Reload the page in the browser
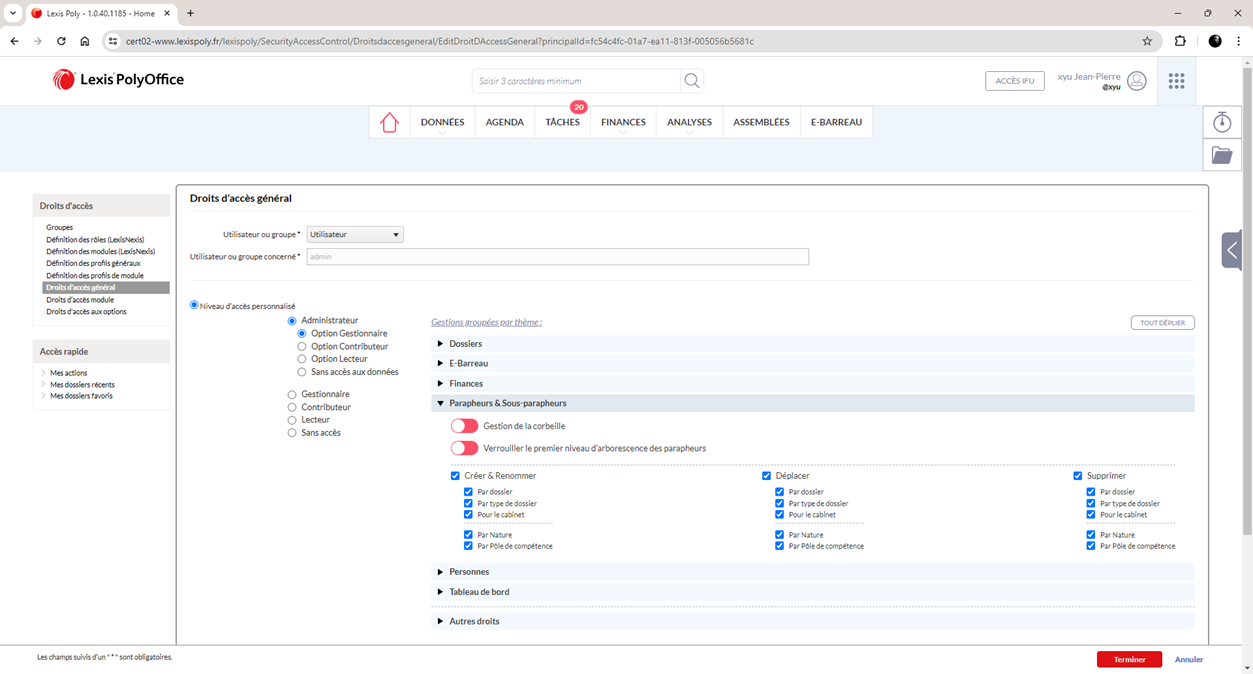The height and width of the screenshot is (674, 1253). [61, 41]
